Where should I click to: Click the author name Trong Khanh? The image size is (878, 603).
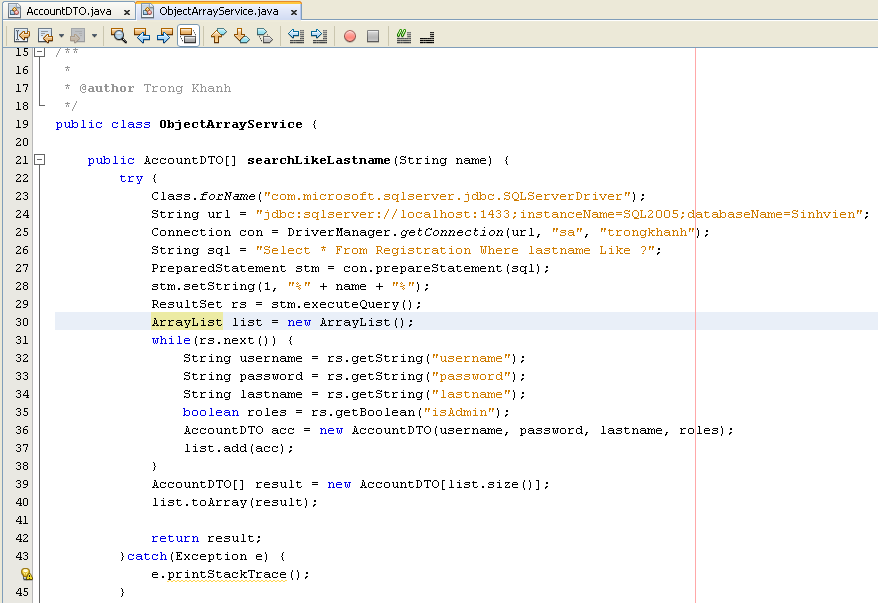(x=187, y=88)
